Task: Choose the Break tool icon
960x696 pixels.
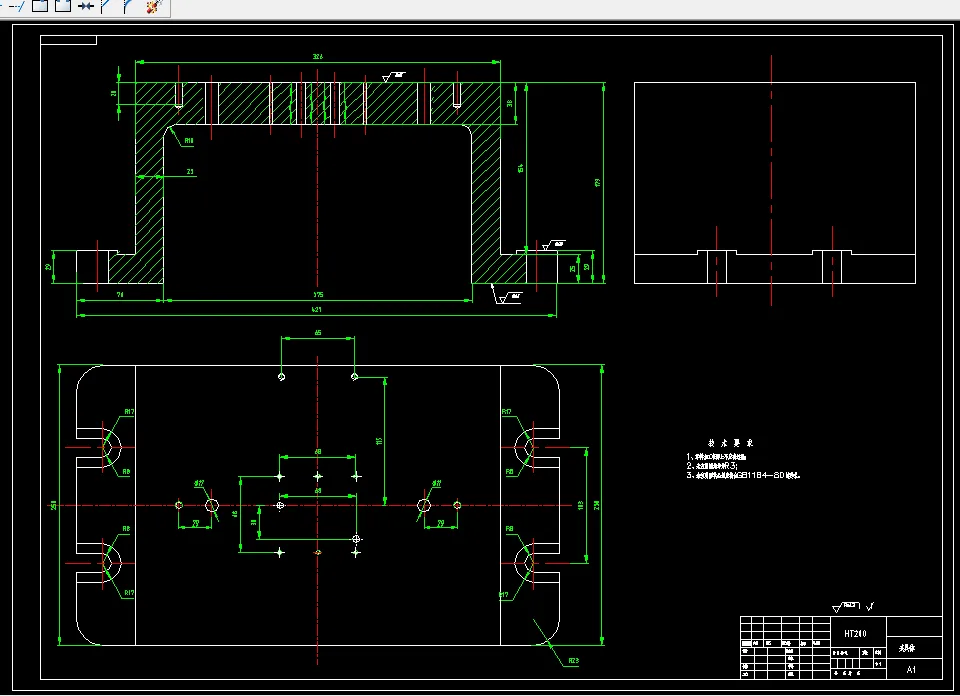Action: point(63,6)
